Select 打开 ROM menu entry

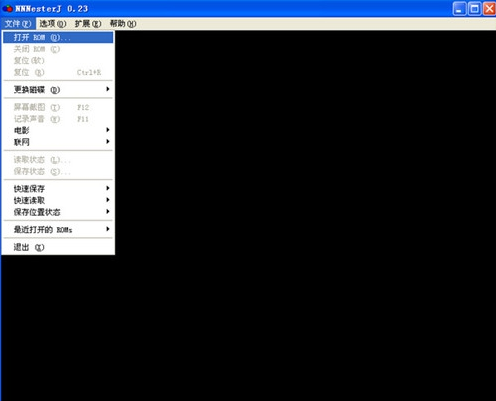[x=58, y=37]
